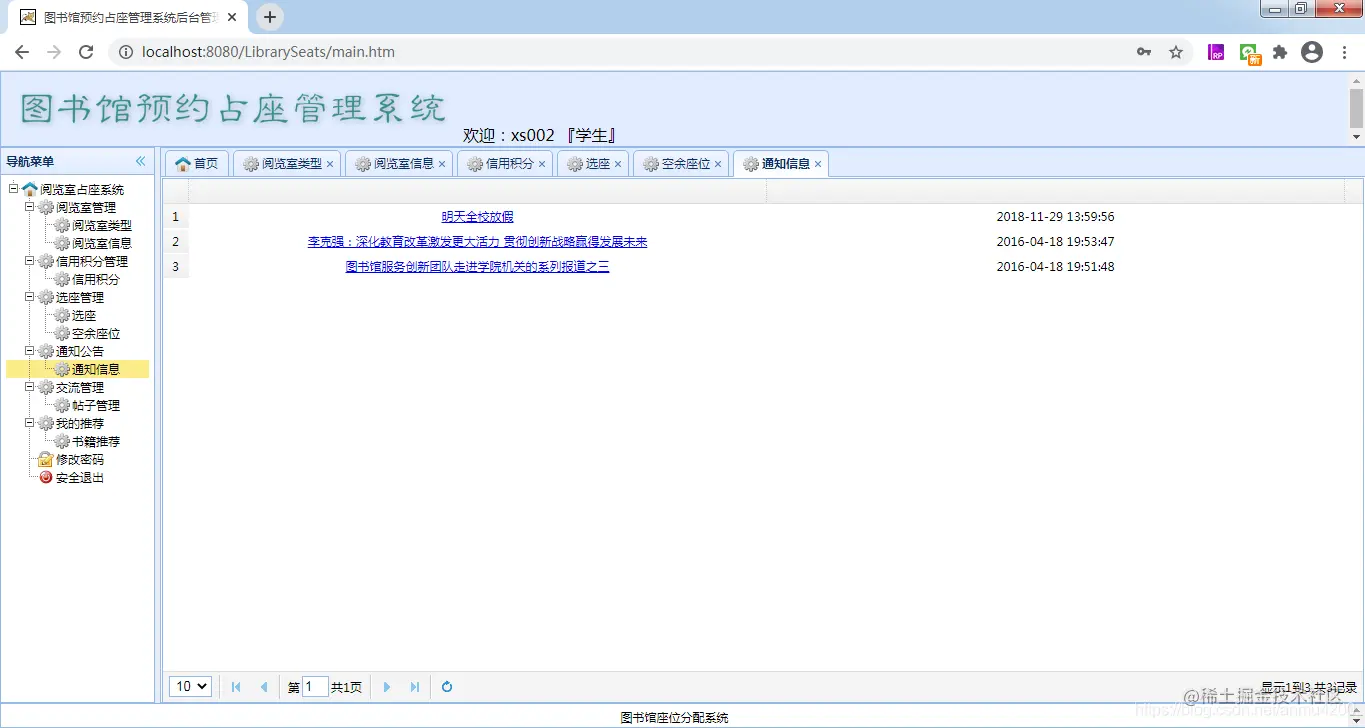Click the gear icon beside 帖子管理
The height and width of the screenshot is (728, 1365).
[x=62, y=405]
